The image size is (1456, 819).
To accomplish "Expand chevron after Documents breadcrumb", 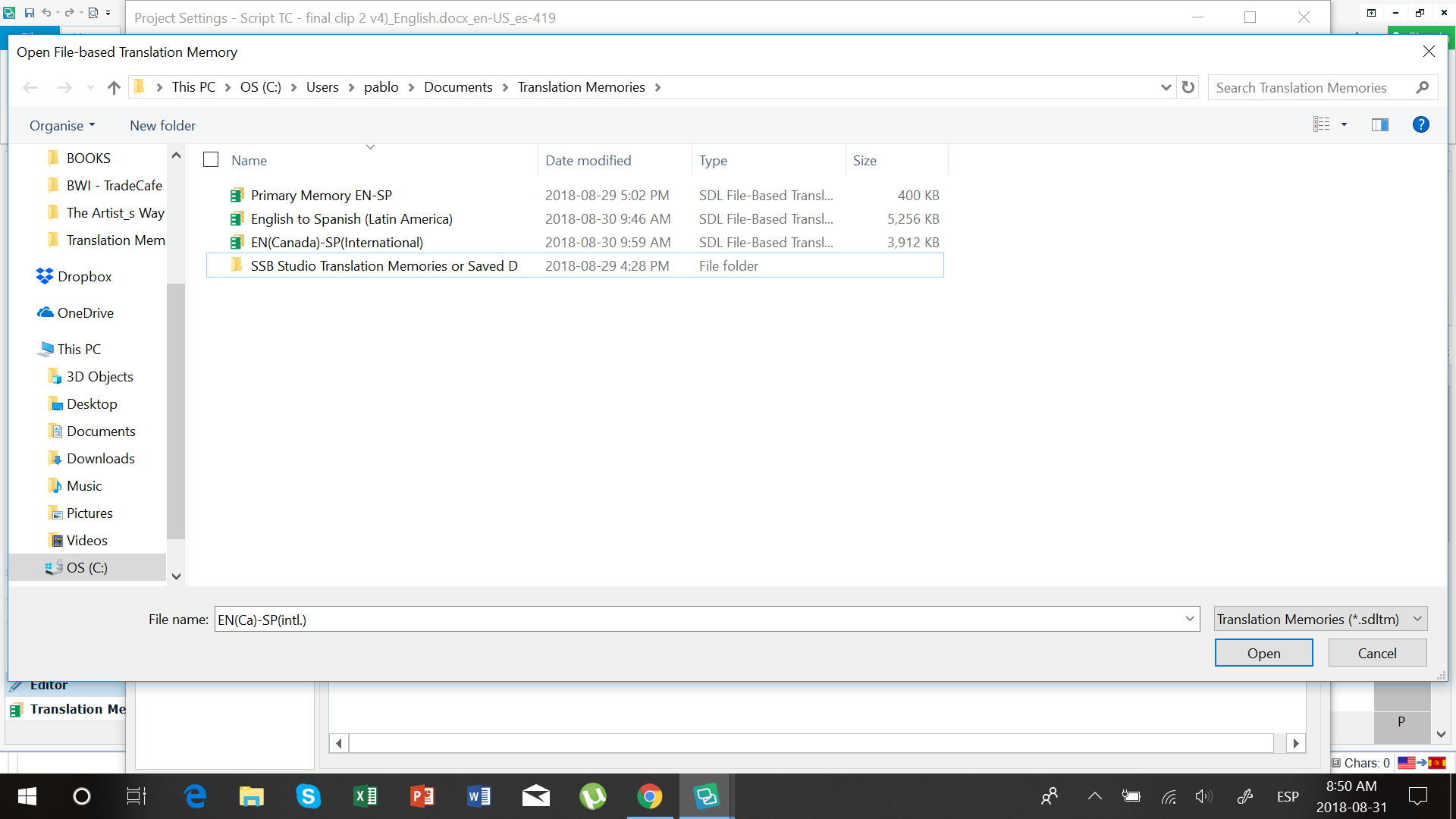I will [505, 87].
